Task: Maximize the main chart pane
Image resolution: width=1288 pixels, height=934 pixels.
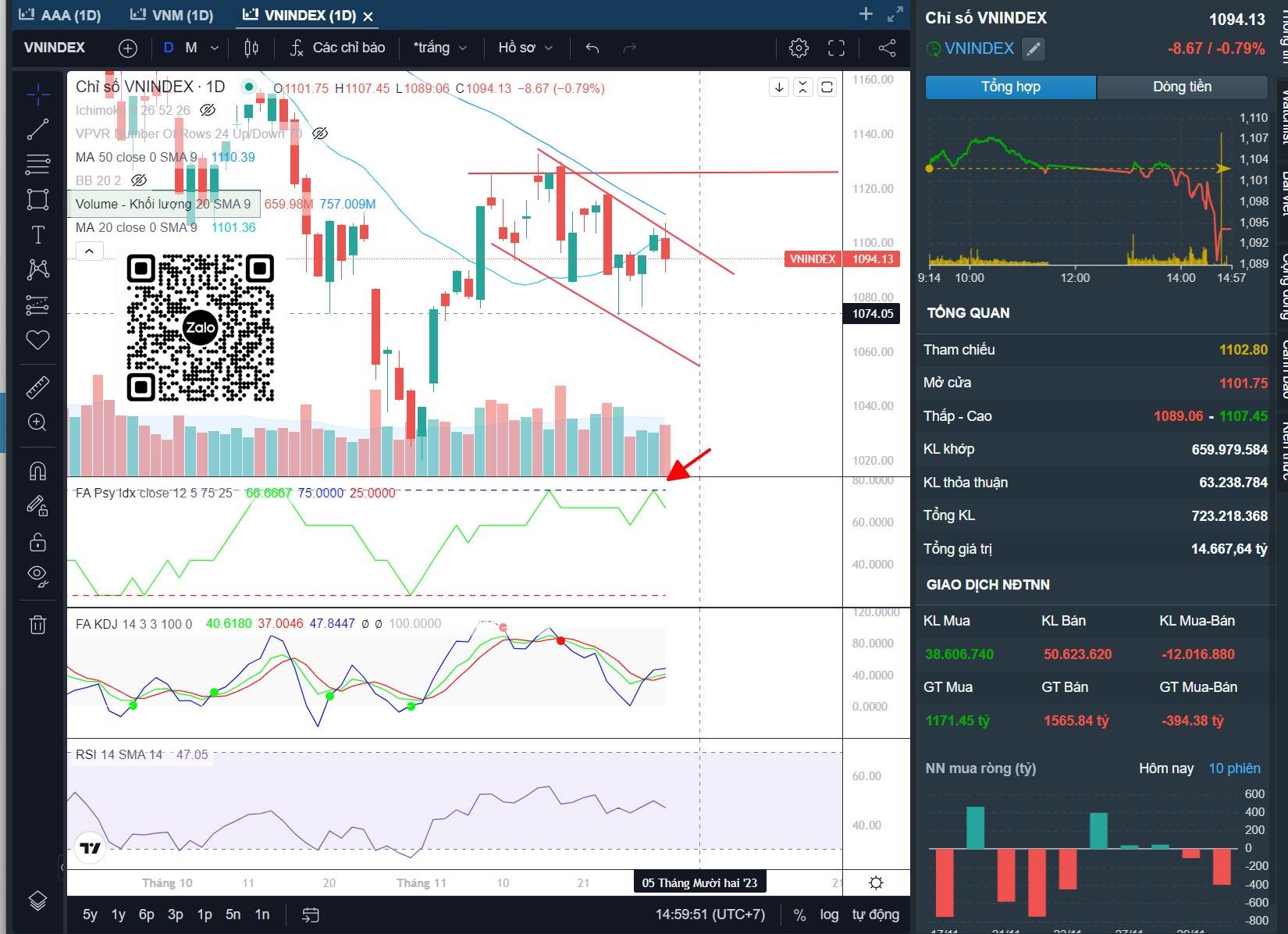Action: click(827, 87)
